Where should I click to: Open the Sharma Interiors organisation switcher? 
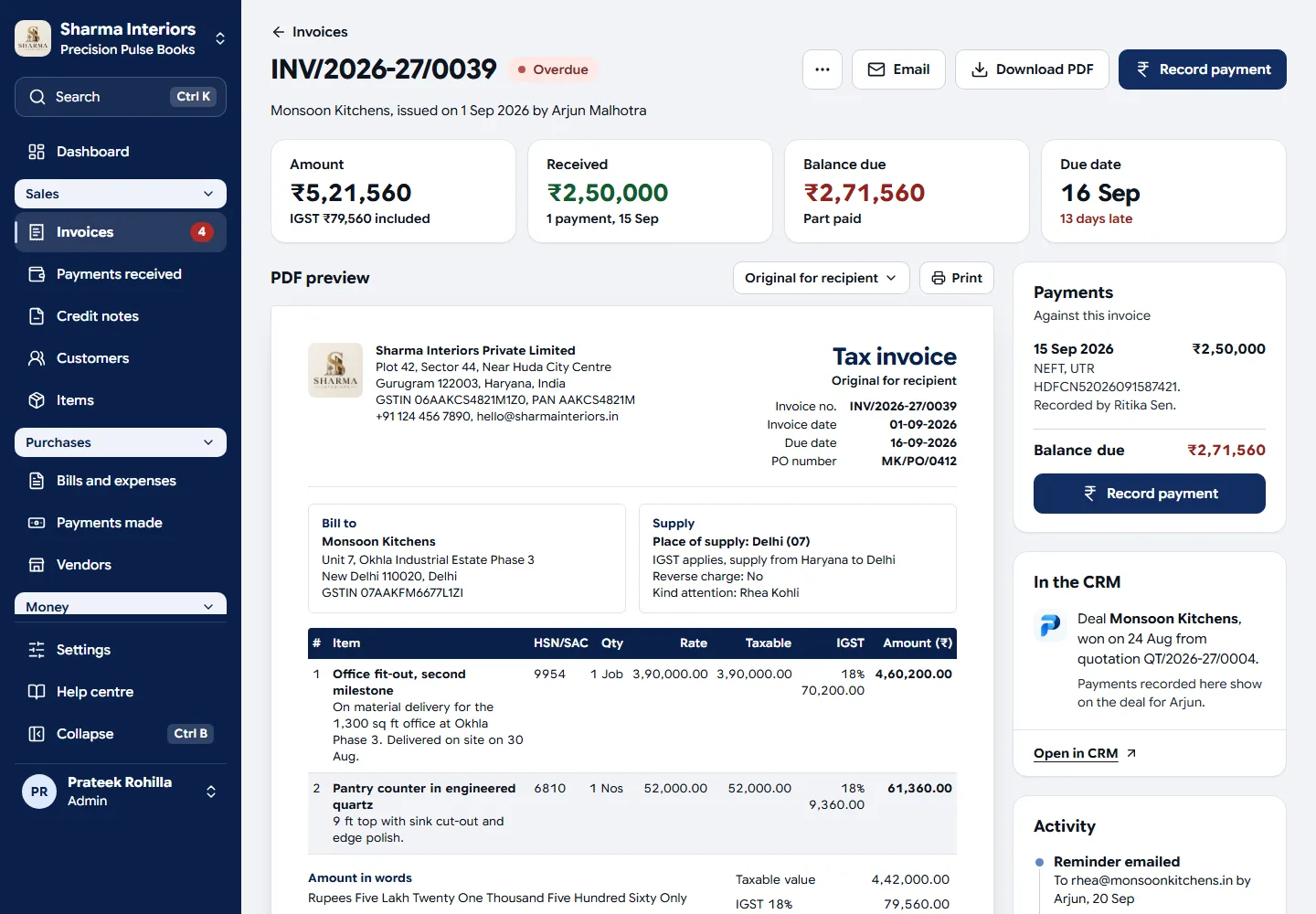click(121, 38)
